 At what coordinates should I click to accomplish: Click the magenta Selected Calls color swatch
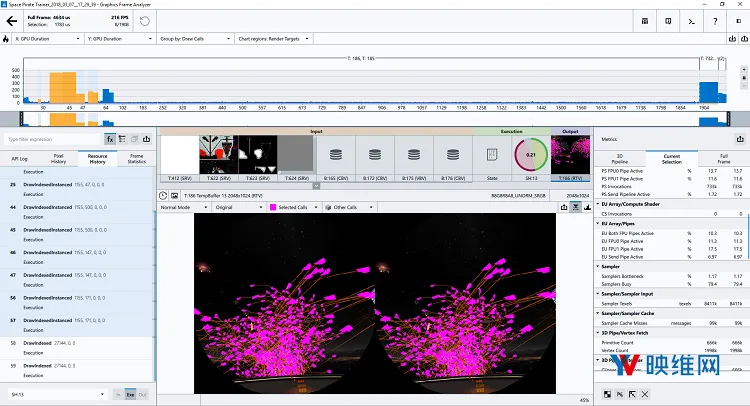pos(273,207)
